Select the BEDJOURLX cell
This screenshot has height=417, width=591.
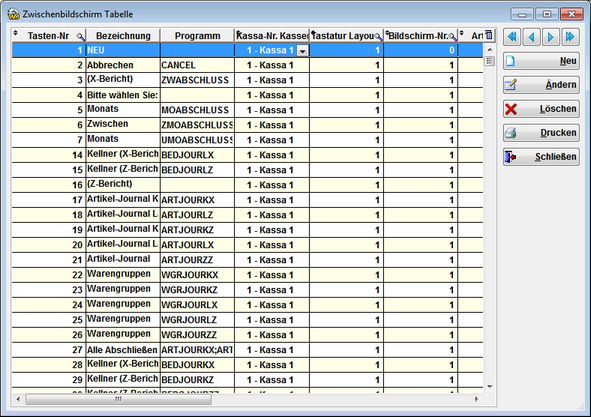click(x=197, y=155)
